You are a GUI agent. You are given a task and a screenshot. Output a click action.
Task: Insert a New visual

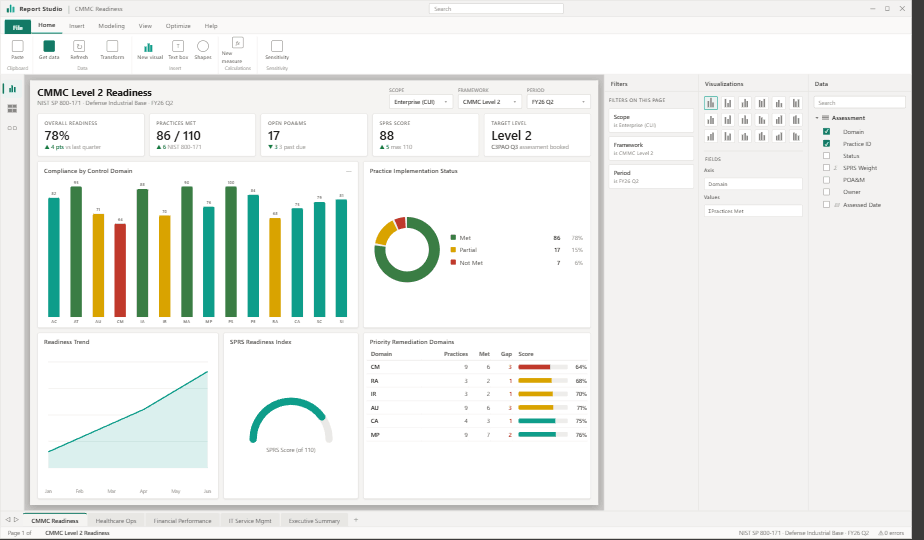click(148, 46)
